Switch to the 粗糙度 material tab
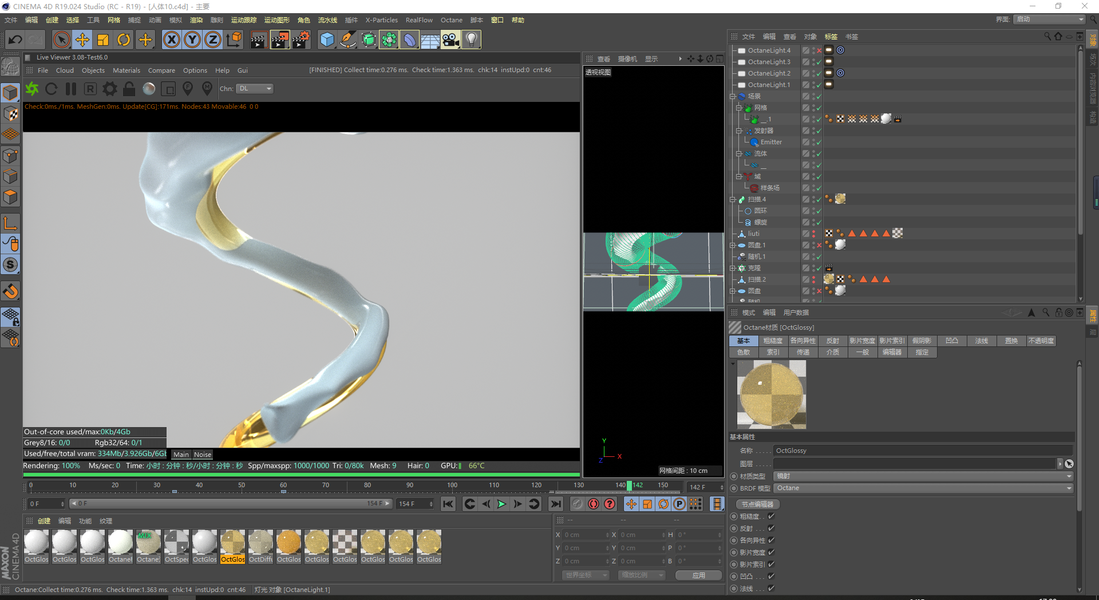Viewport: 1099px width, 600px height. 772,341
